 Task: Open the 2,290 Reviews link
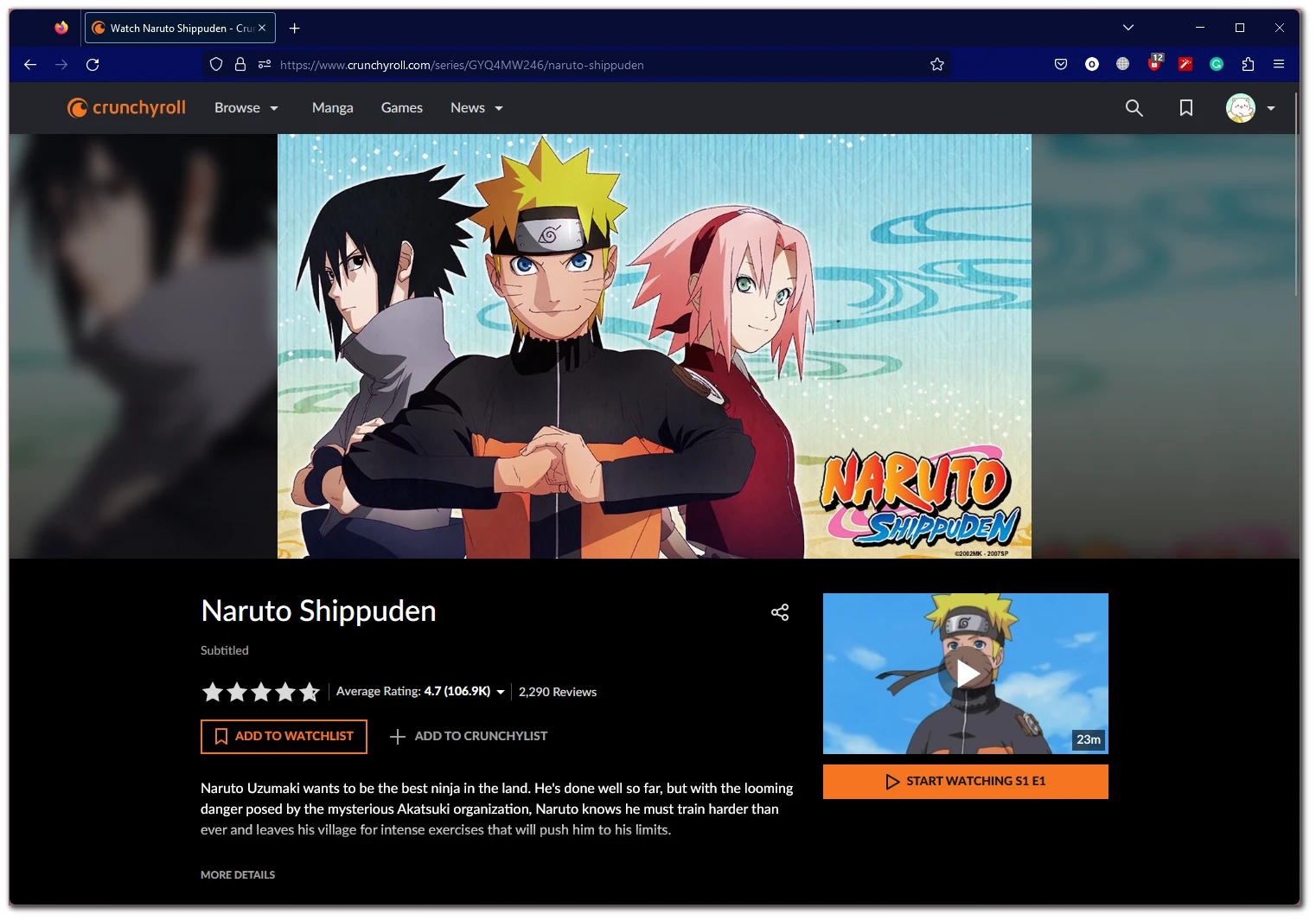558,692
